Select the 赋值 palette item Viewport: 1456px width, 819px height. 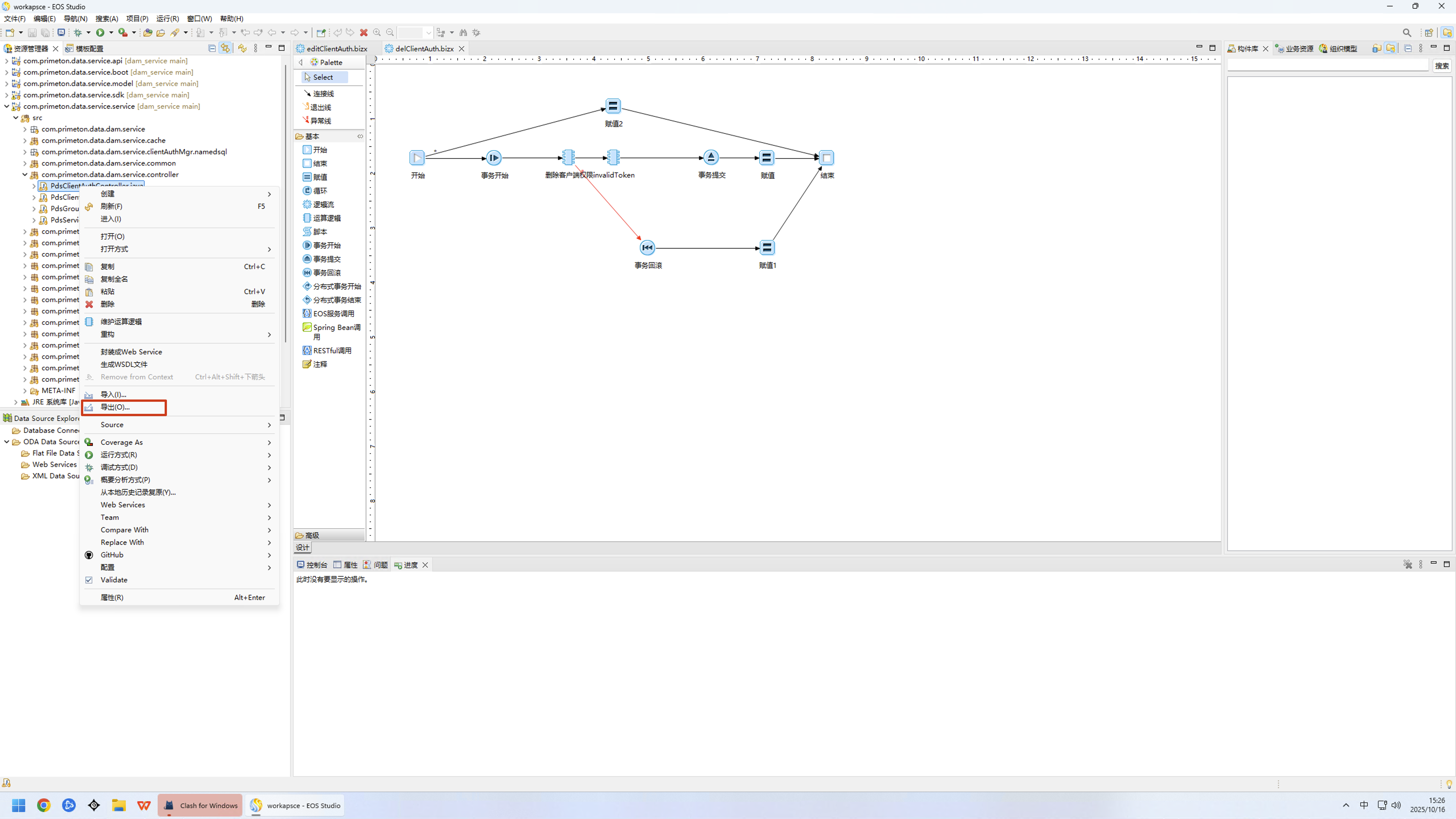click(320, 177)
